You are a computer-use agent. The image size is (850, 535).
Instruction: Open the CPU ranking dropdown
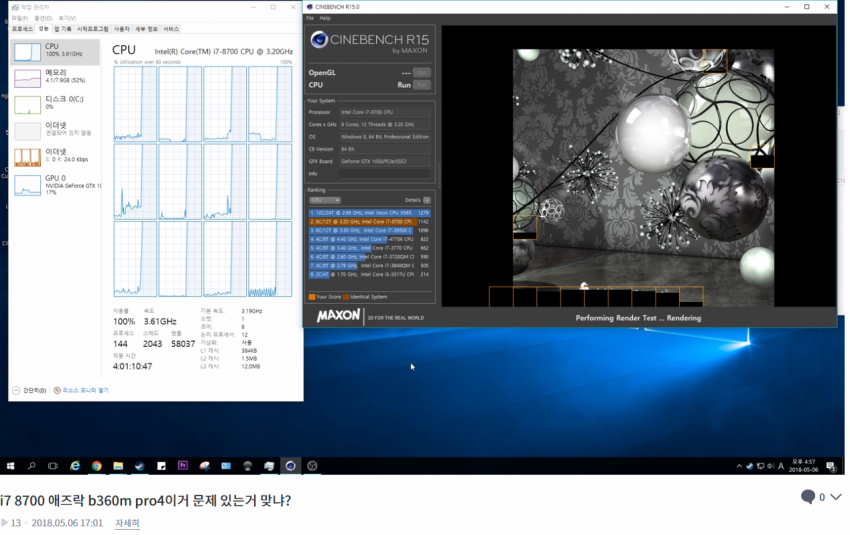(x=324, y=200)
